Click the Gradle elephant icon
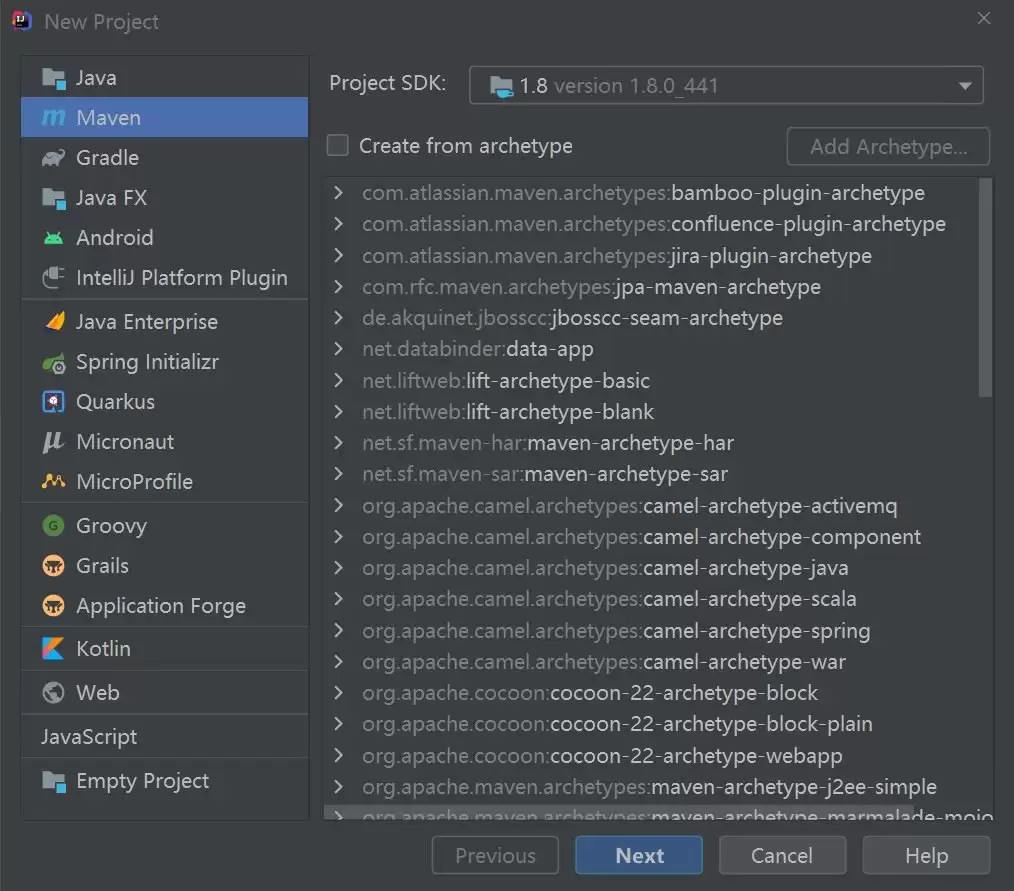 [x=54, y=158]
